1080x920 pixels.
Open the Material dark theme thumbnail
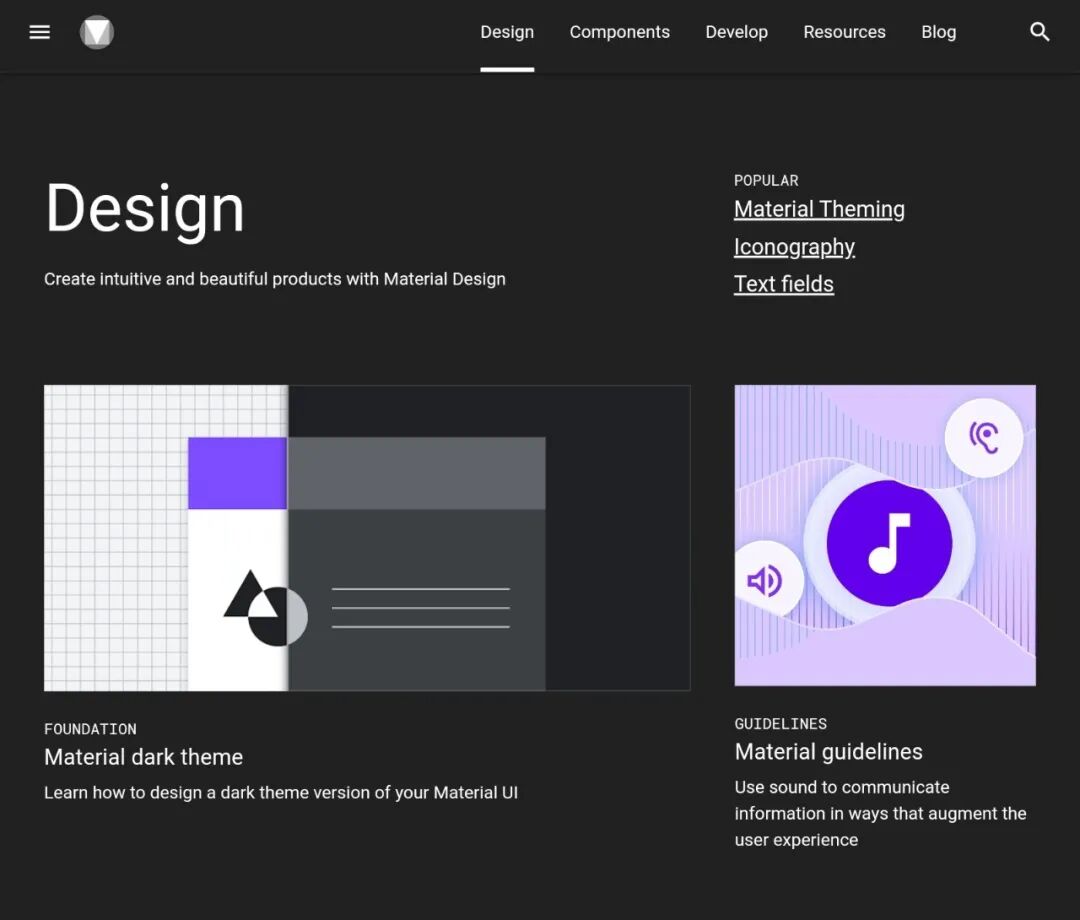point(366,538)
